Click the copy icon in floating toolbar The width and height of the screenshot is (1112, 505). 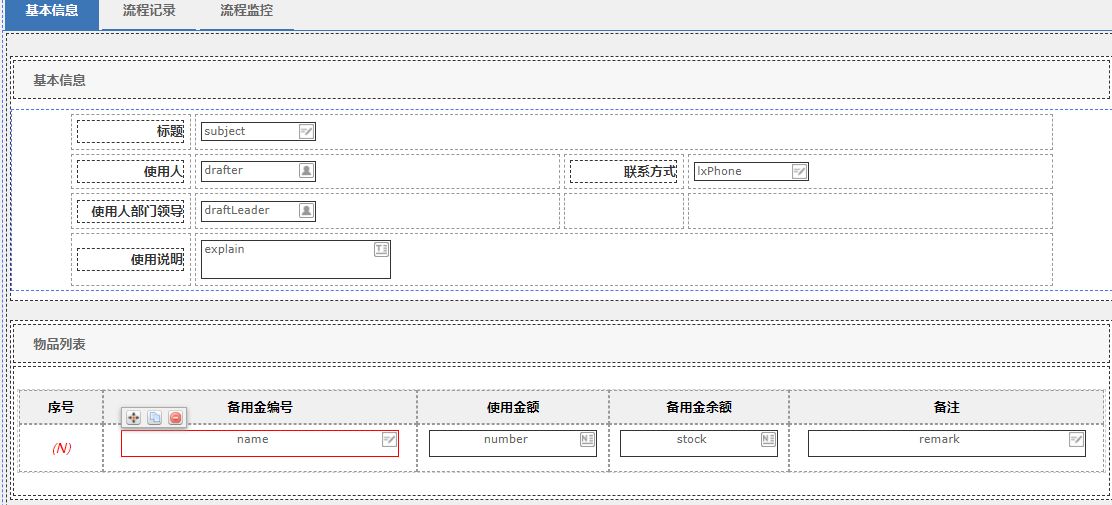pos(154,418)
